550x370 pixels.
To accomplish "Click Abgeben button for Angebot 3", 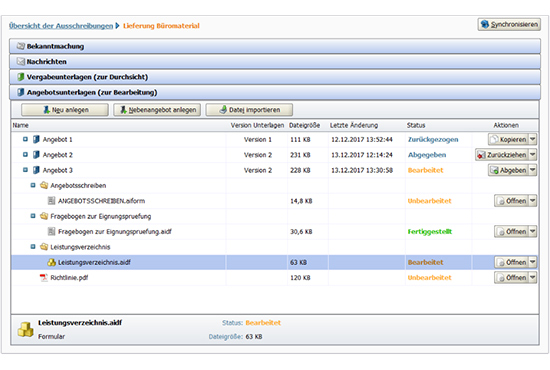I will (x=508, y=170).
